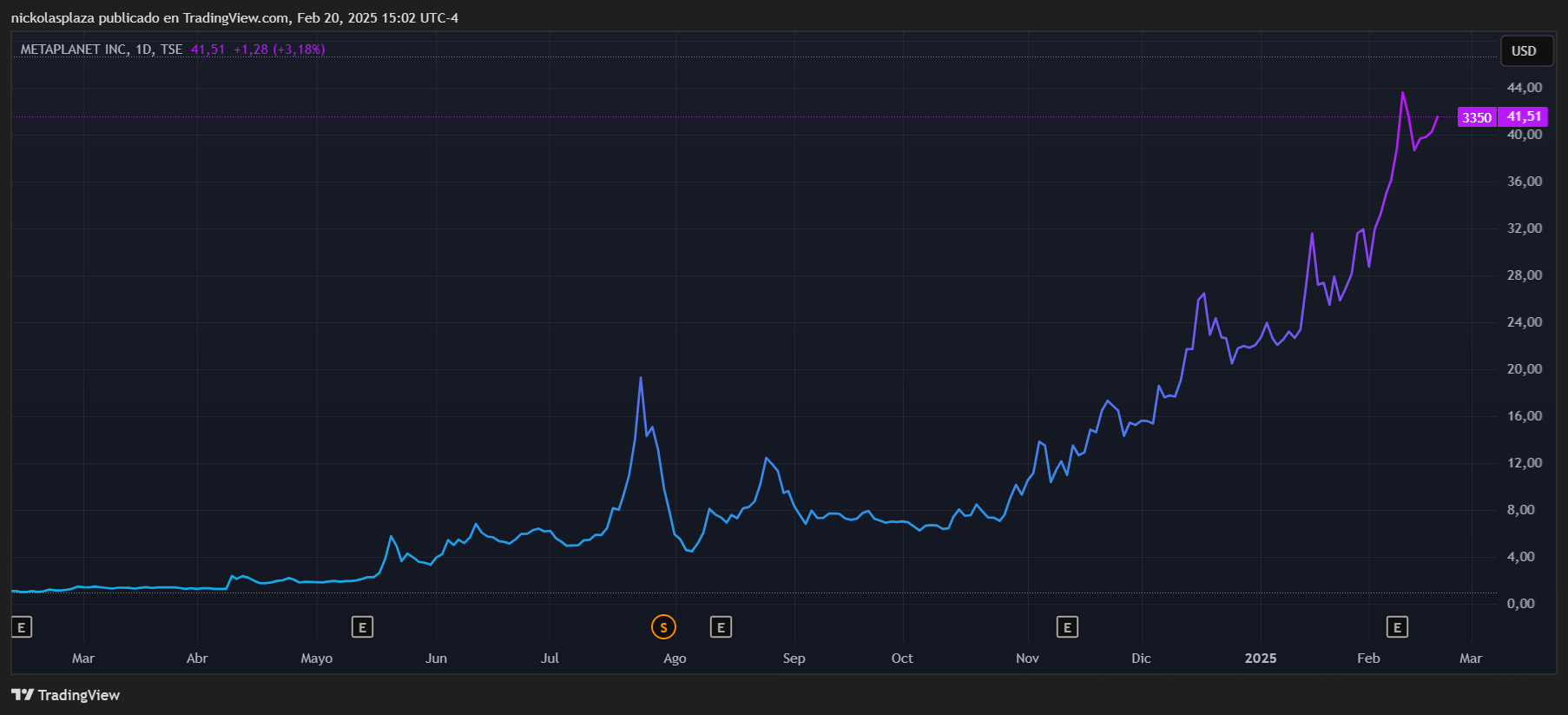The height and width of the screenshot is (715, 1568).
Task: Click the 36,00 price axis label
Action: [x=1525, y=182]
